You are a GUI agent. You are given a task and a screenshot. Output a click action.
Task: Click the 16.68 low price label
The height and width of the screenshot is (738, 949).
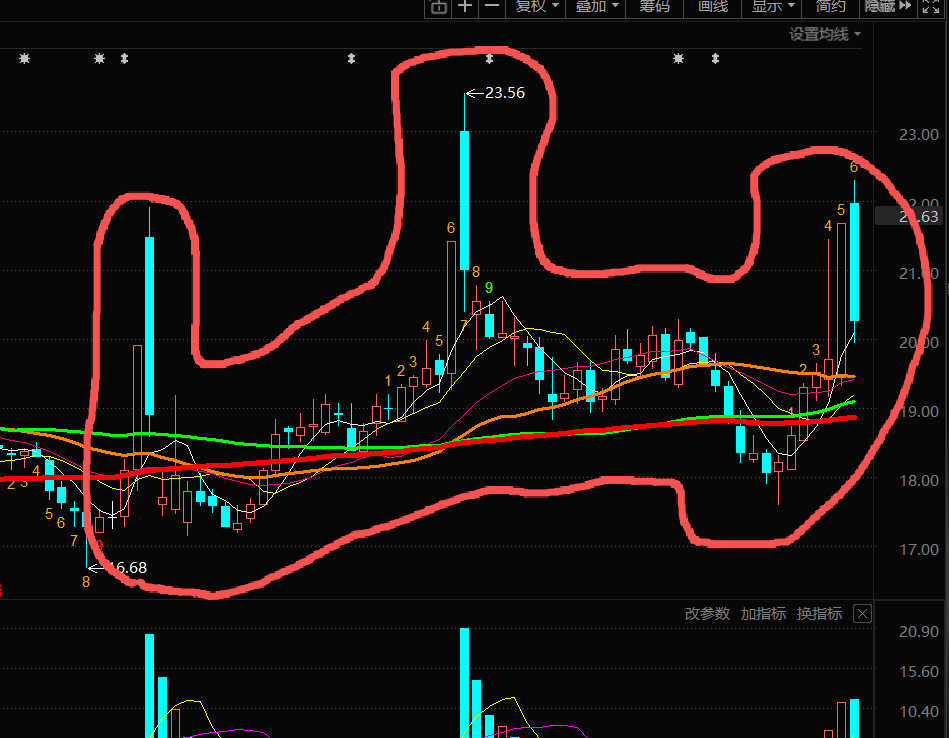(x=127, y=568)
